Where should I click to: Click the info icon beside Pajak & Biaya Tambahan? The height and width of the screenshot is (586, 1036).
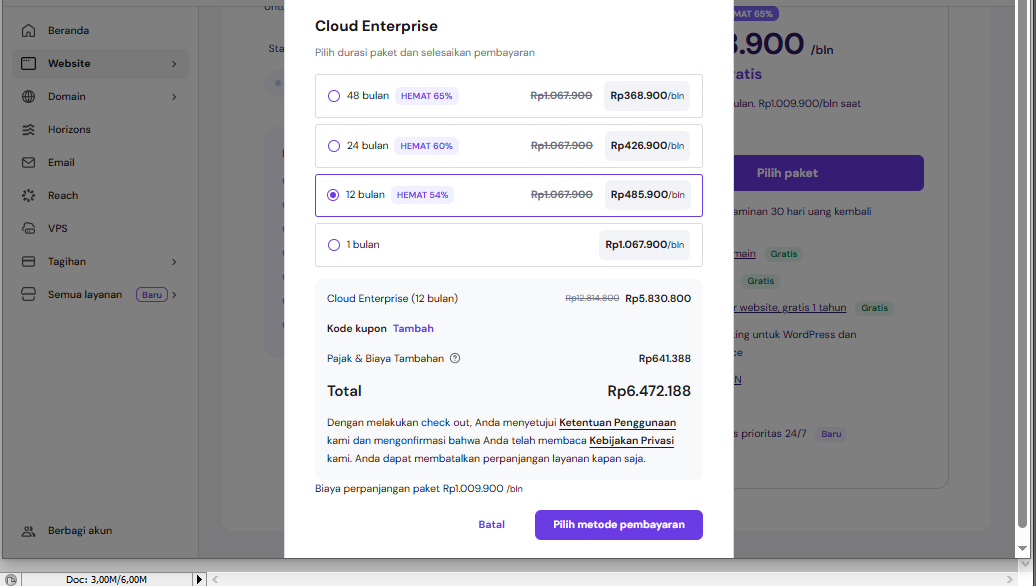pos(455,358)
